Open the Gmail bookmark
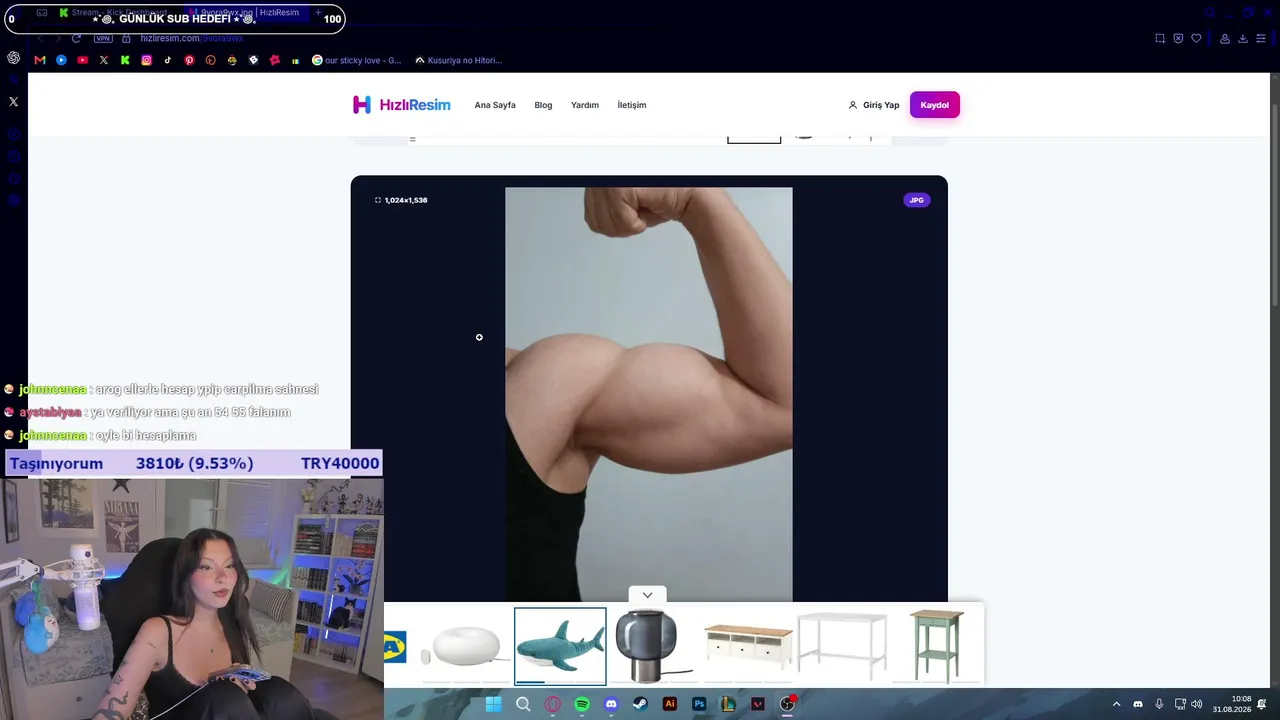Image resolution: width=1280 pixels, height=720 pixels. [x=40, y=60]
